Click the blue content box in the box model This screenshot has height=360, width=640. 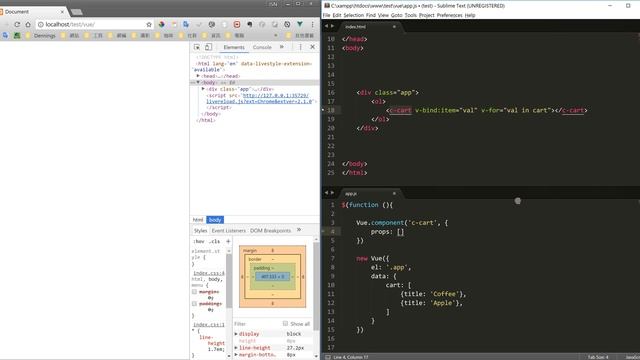point(272,277)
